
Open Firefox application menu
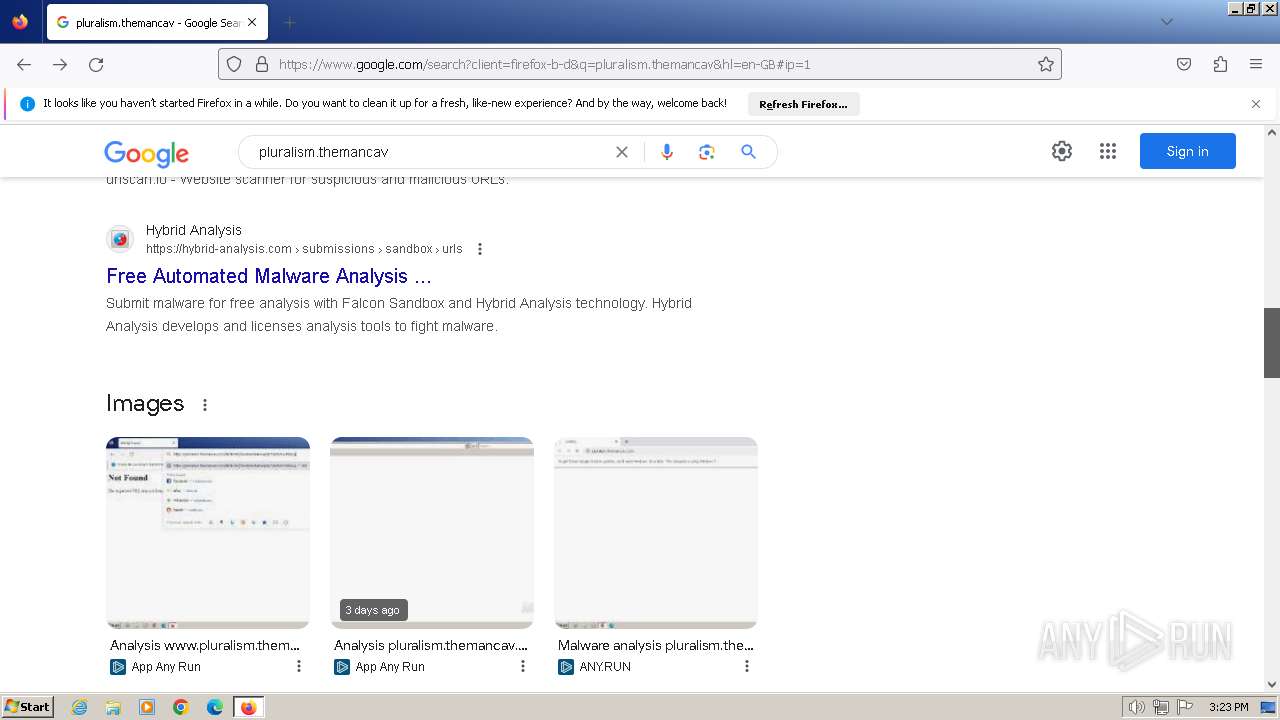(x=1256, y=64)
